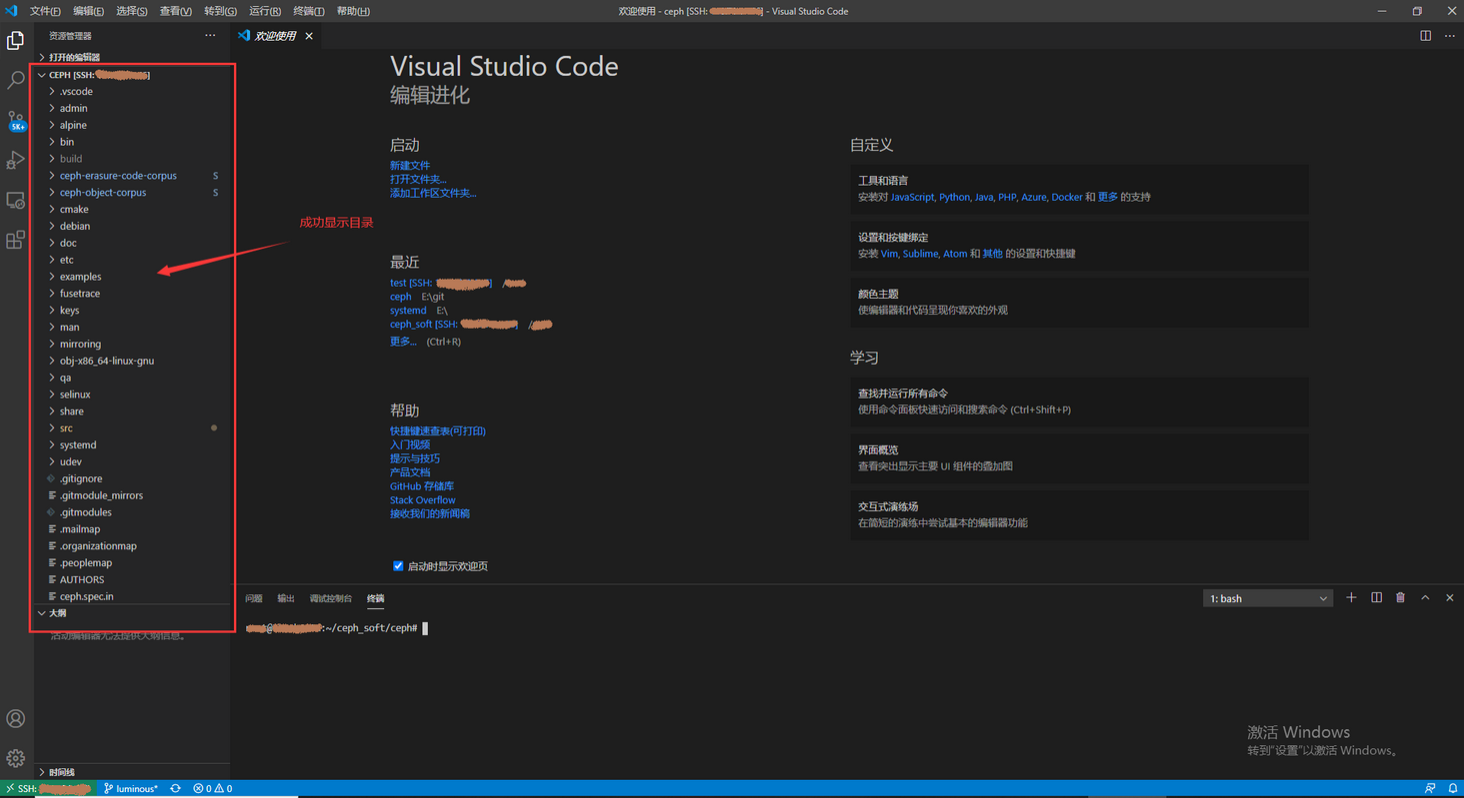Open the Search view in activity bar
This screenshot has width=1464, height=798.
tap(16, 80)
